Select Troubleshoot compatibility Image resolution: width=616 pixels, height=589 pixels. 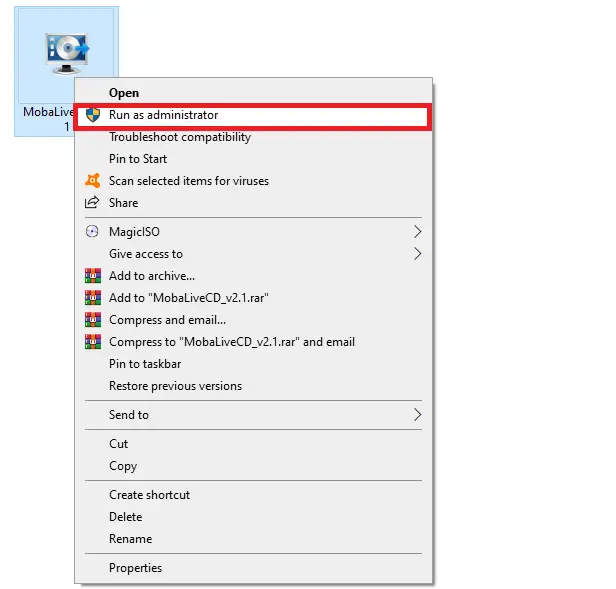[x=253, y=137]
